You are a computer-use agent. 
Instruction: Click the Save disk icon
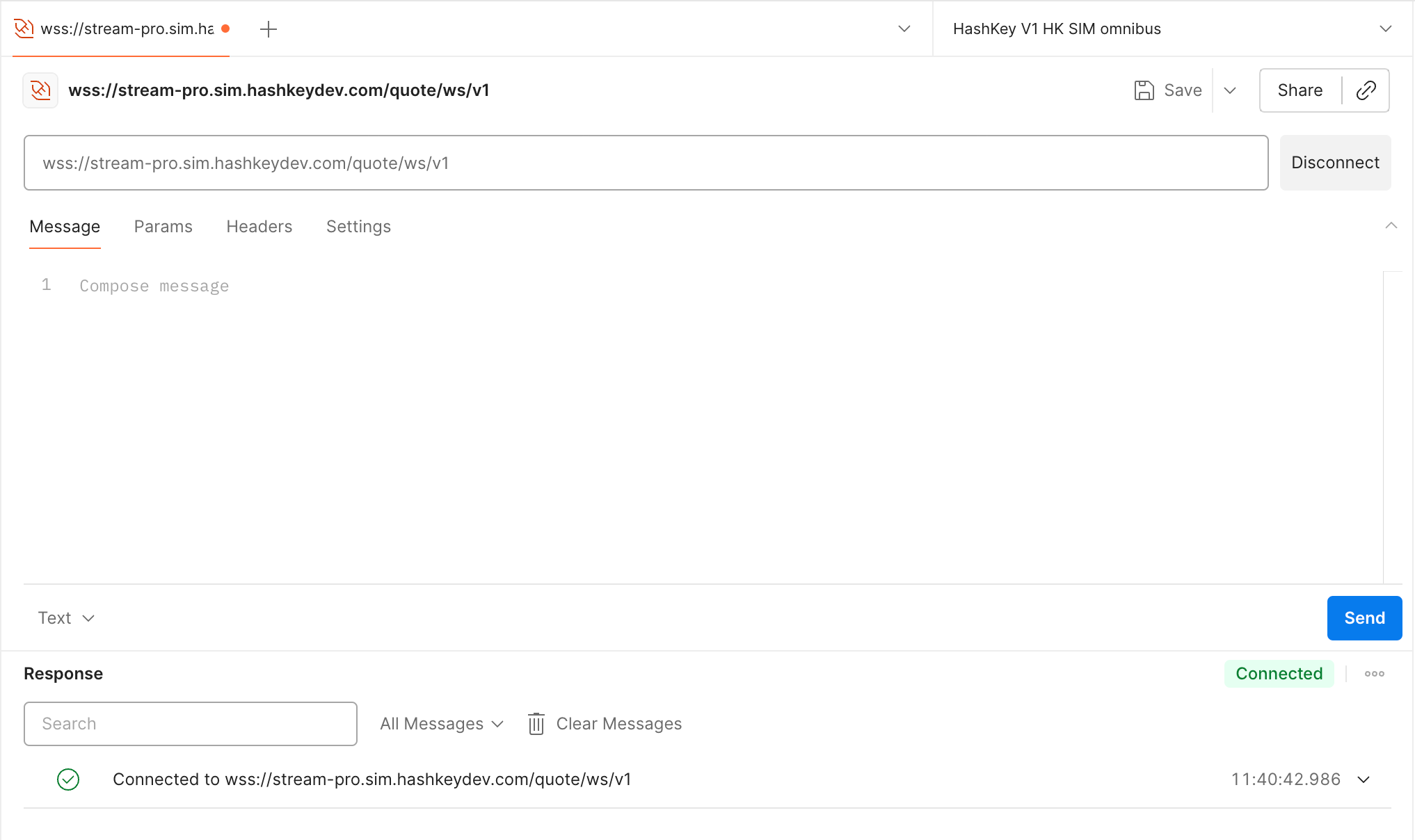tap(1144, 90)
